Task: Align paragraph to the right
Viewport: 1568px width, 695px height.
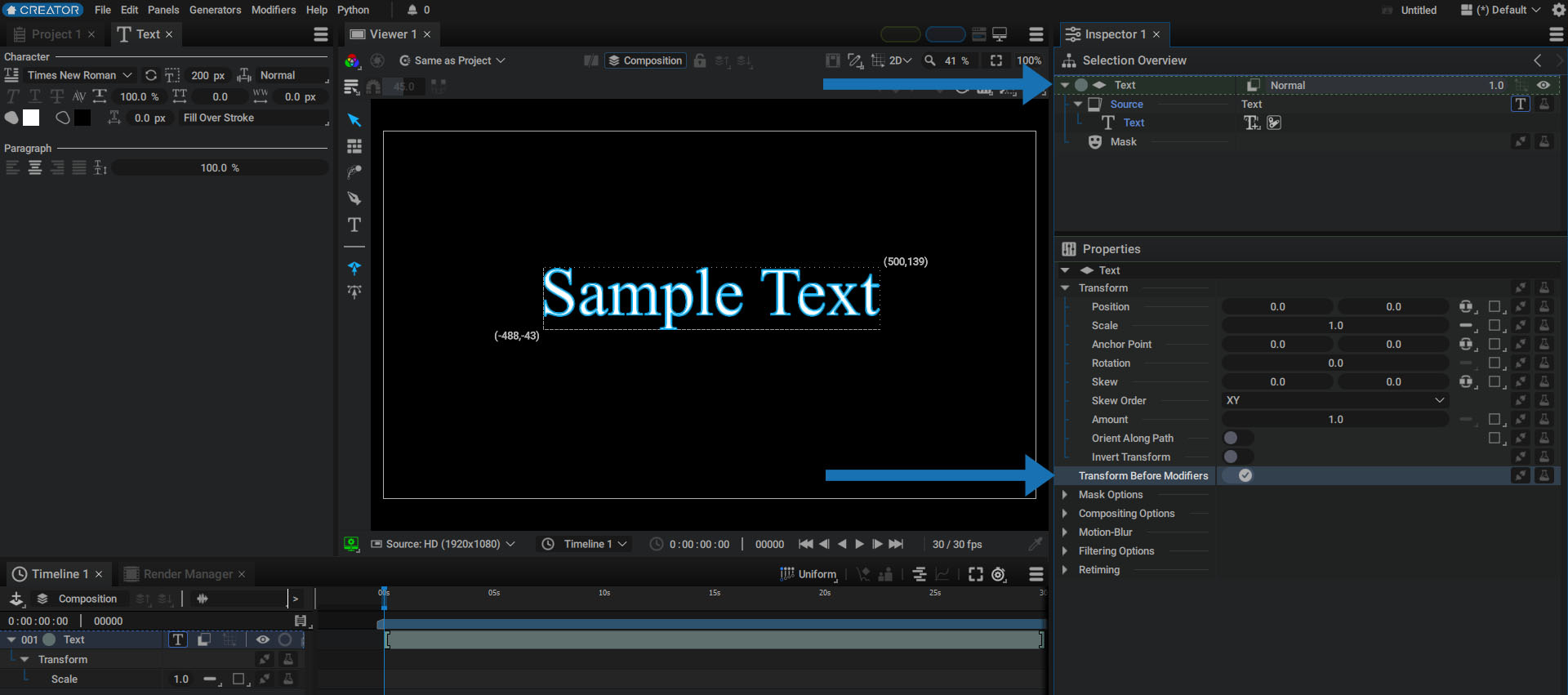Action: click(x=57, y=167)
